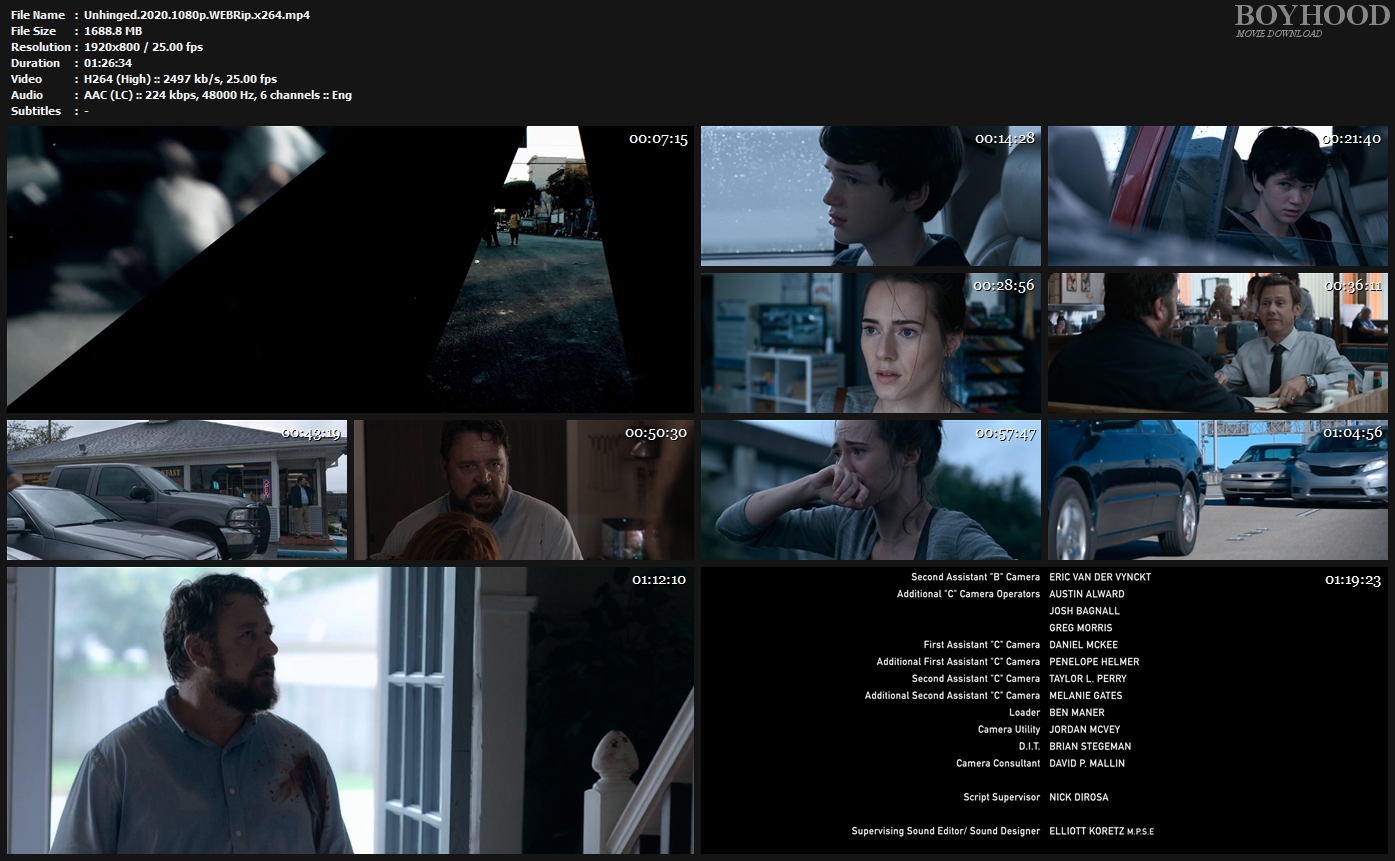
Task: Select the AAC (LC) audio info line
Action: pyautogui.click(x=217, y=95)
